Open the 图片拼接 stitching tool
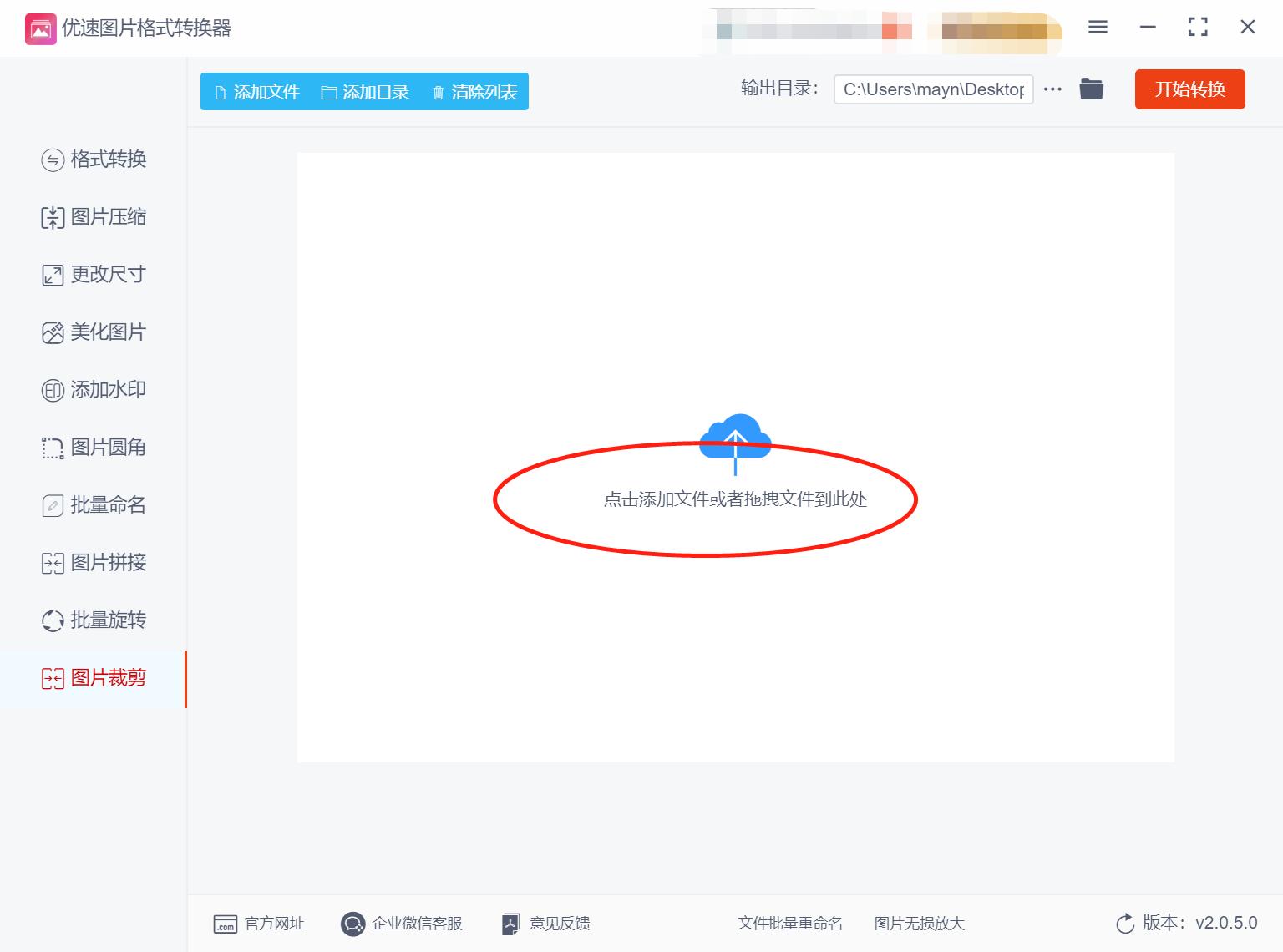1283x952 pixels. (x=94, y=562)
